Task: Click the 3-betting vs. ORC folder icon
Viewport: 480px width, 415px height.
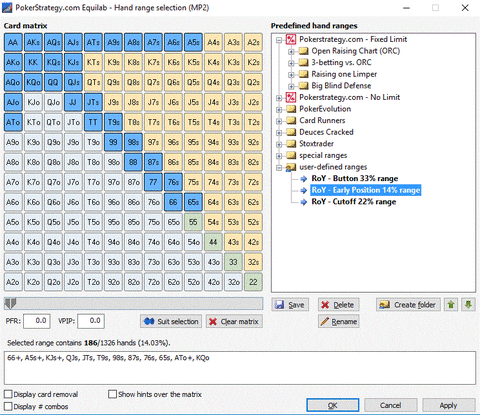Action: (303, 63)
